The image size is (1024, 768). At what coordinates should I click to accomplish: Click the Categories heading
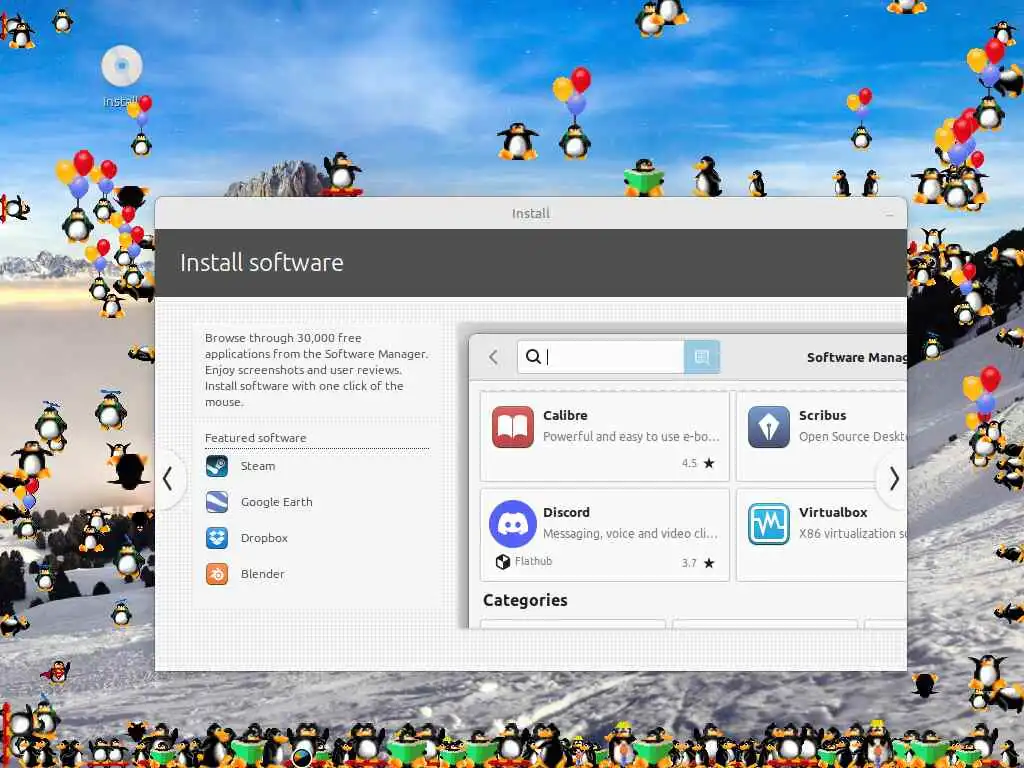pos(525,600)
